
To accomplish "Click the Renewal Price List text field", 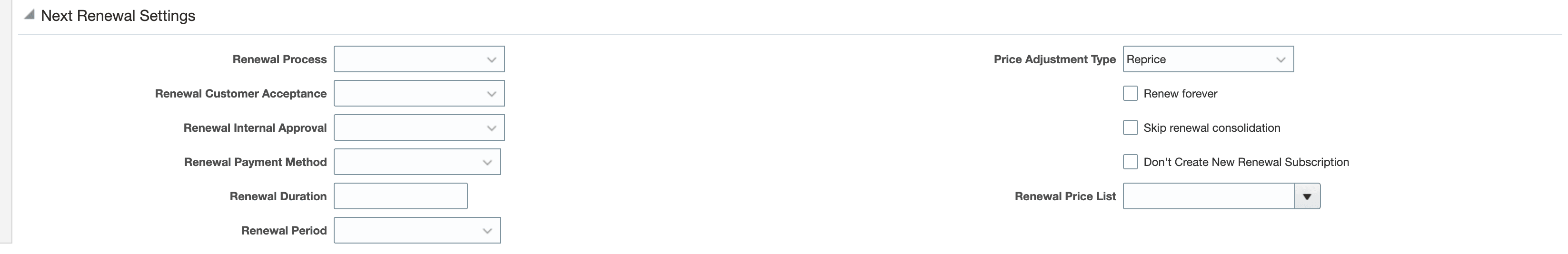I will [1208, 196].
